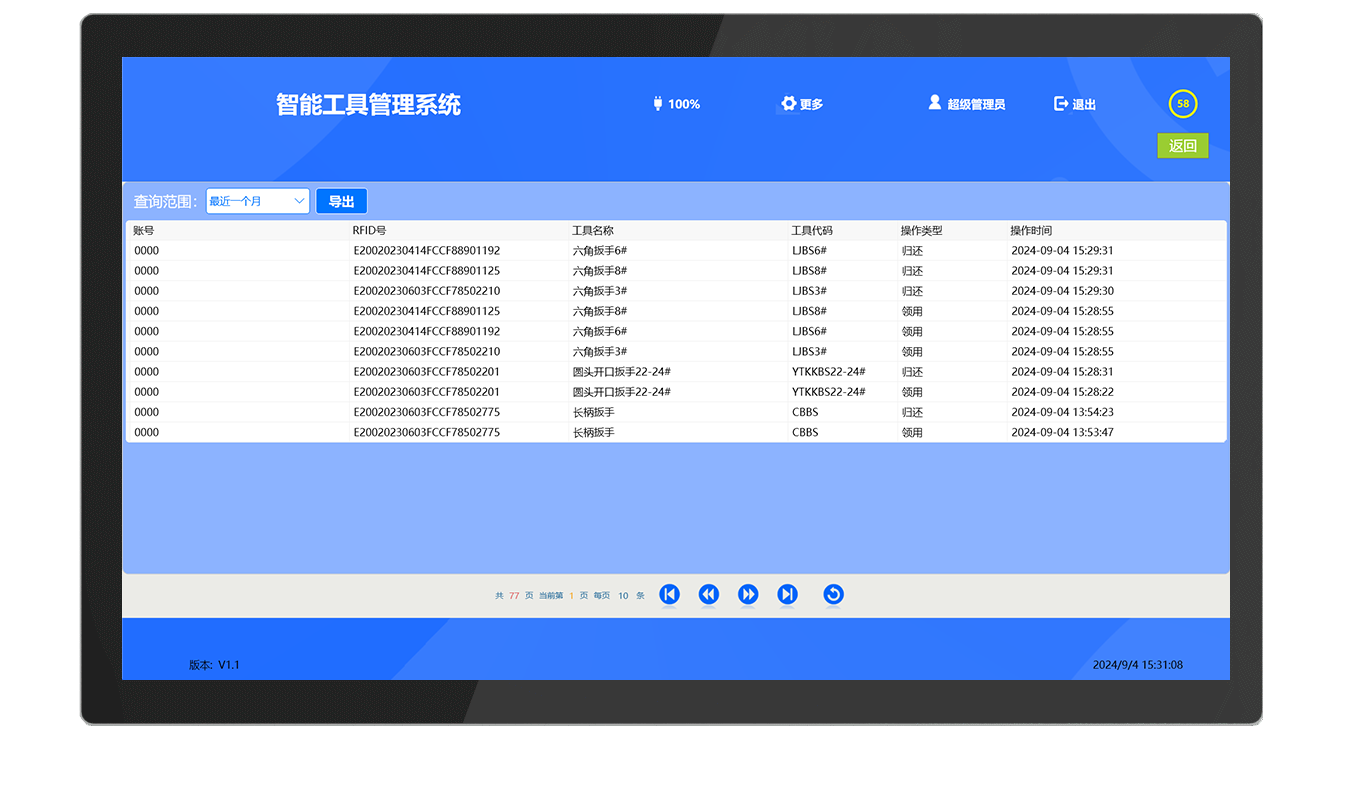The image size is (1370, 789).
Task: Jump to the first page of records
Action: coord(669,595)
